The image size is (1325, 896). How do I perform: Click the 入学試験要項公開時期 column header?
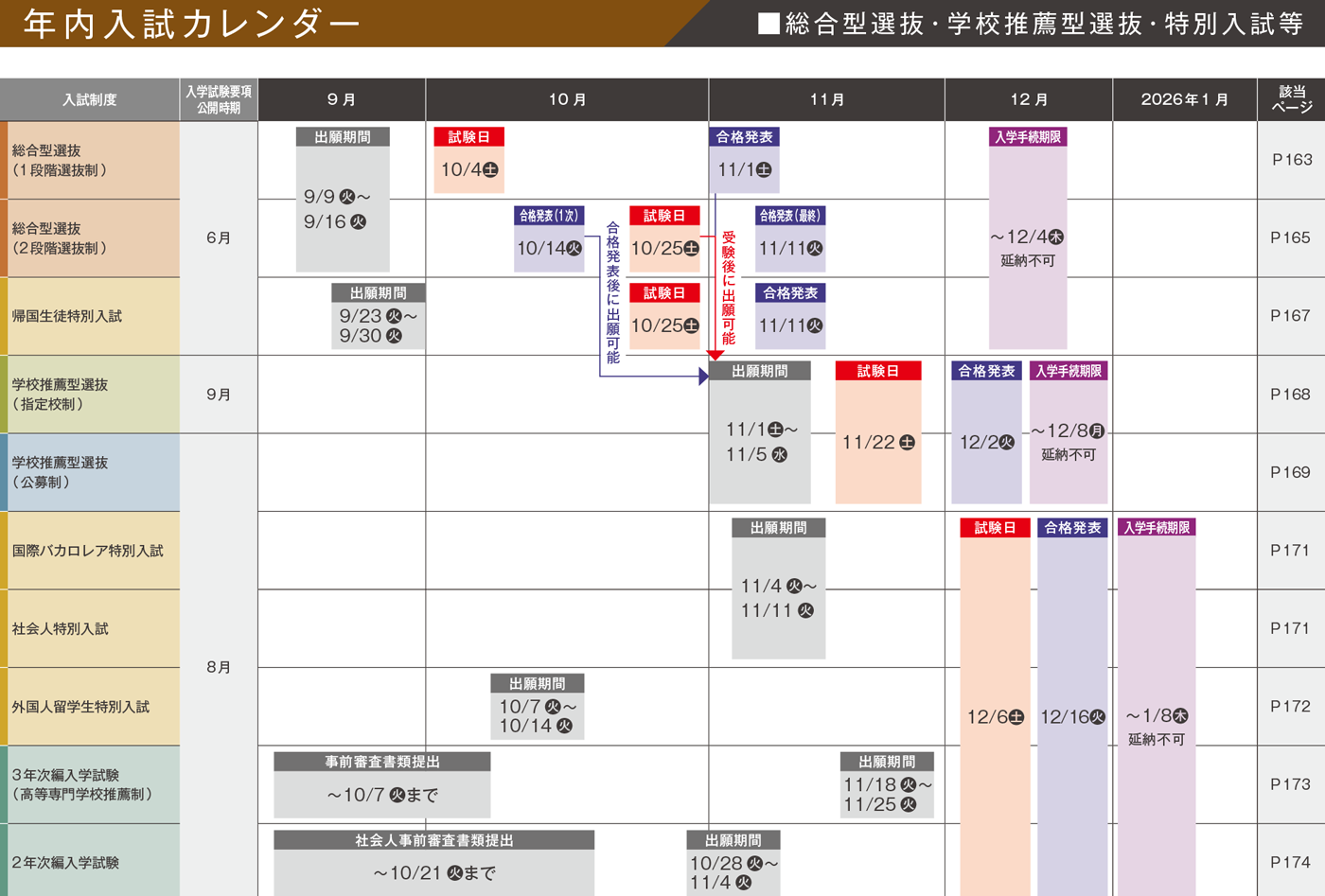(x=219, y=99)
